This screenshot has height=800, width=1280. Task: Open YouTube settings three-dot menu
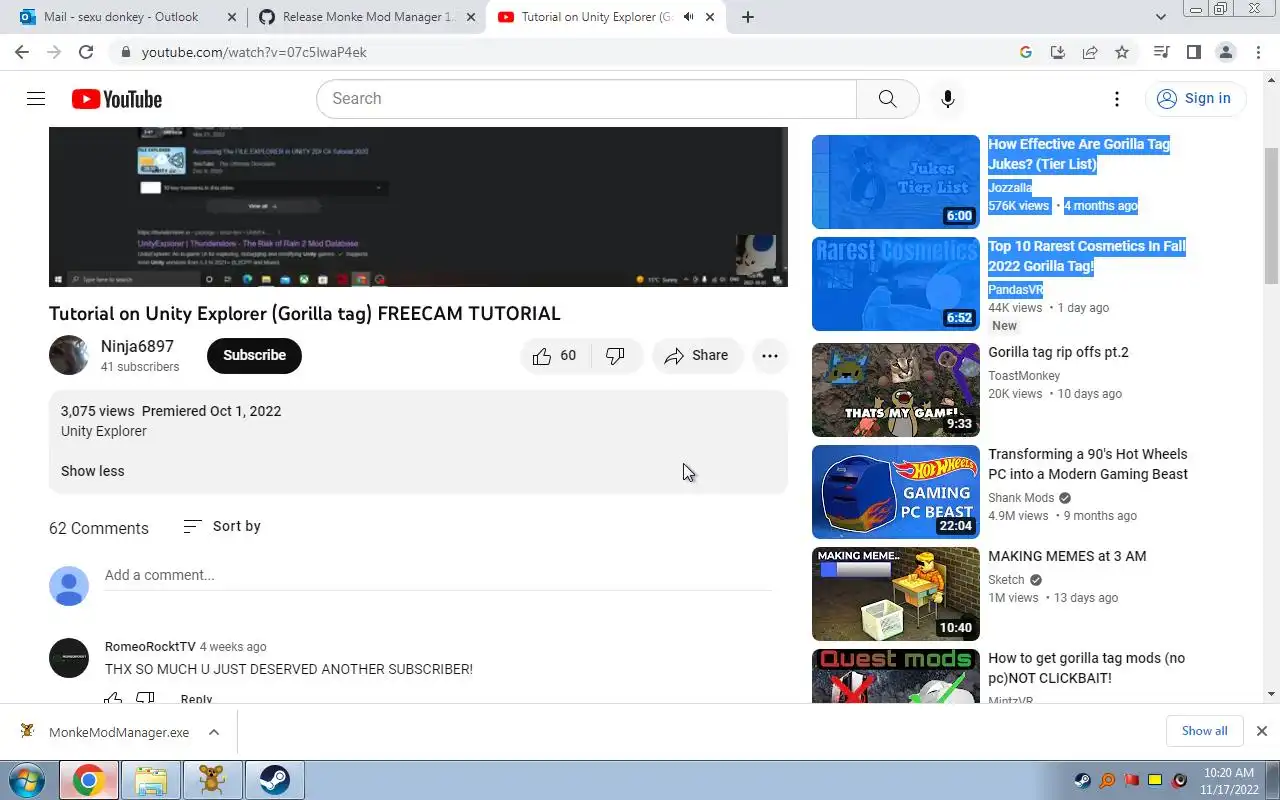(1117, 98)
